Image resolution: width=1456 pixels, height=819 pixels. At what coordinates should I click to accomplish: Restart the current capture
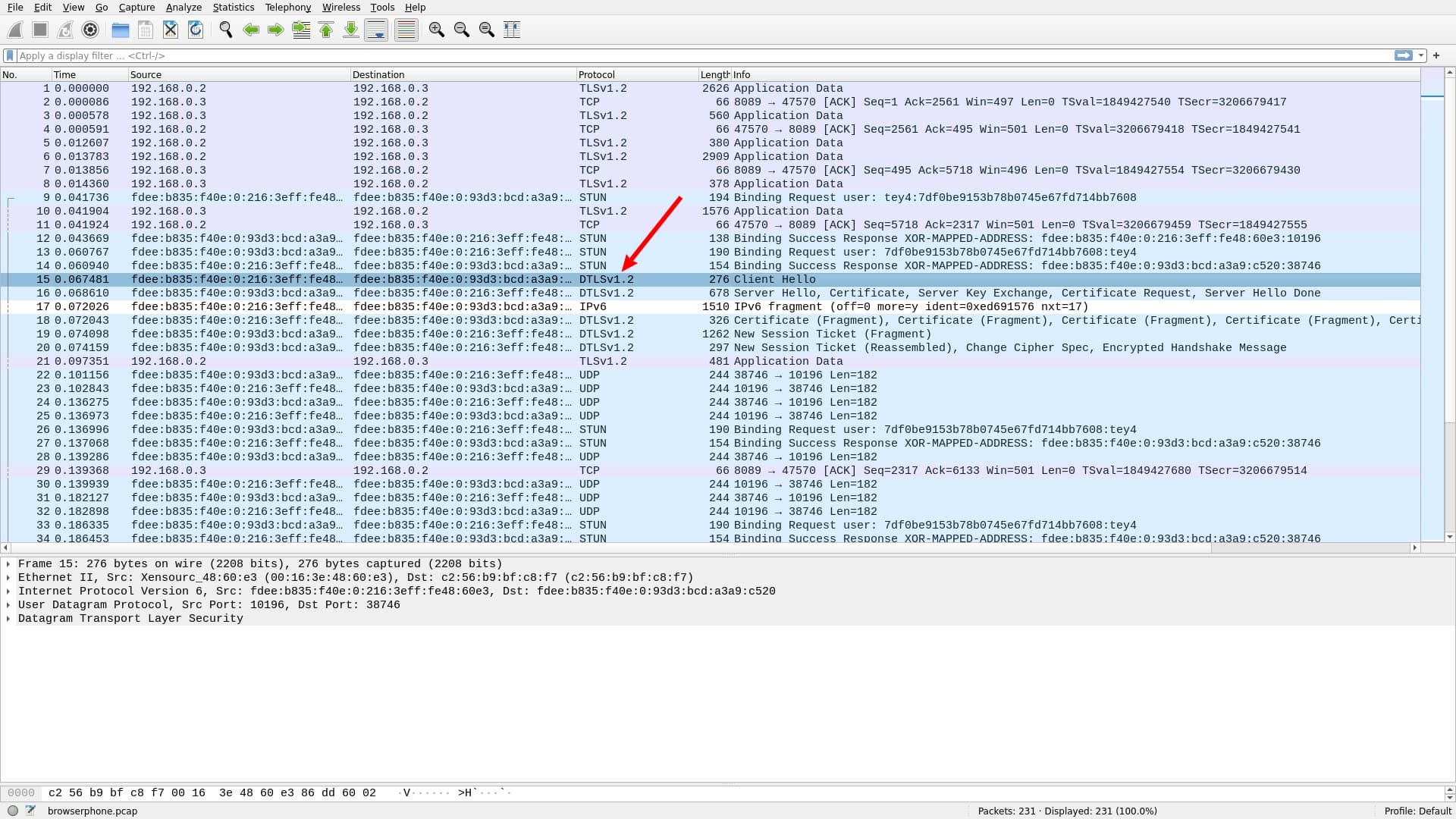click(x=65, y=30)
